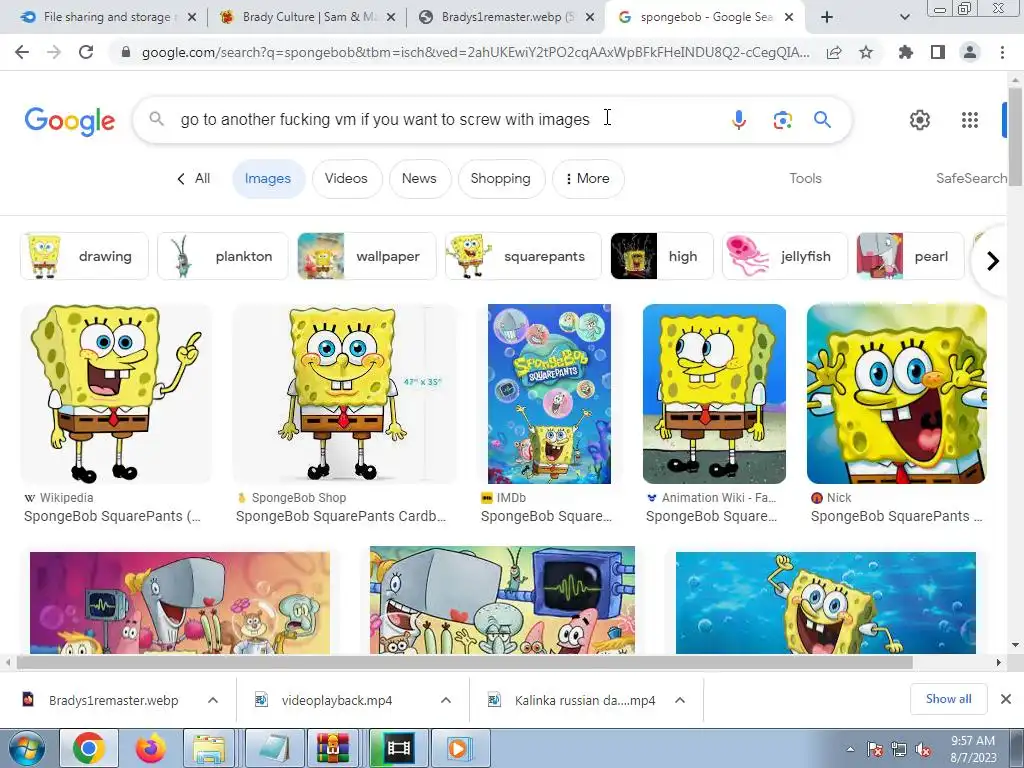Screen dimensions: 1024x768
Task: Open Windows Explorer from the taskbar
Action: [x=209, y=748]
